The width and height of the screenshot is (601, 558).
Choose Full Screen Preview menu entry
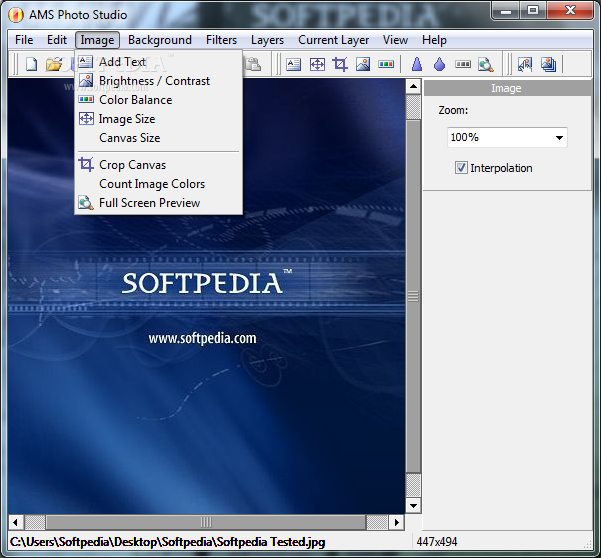click(x=158, y=203)
